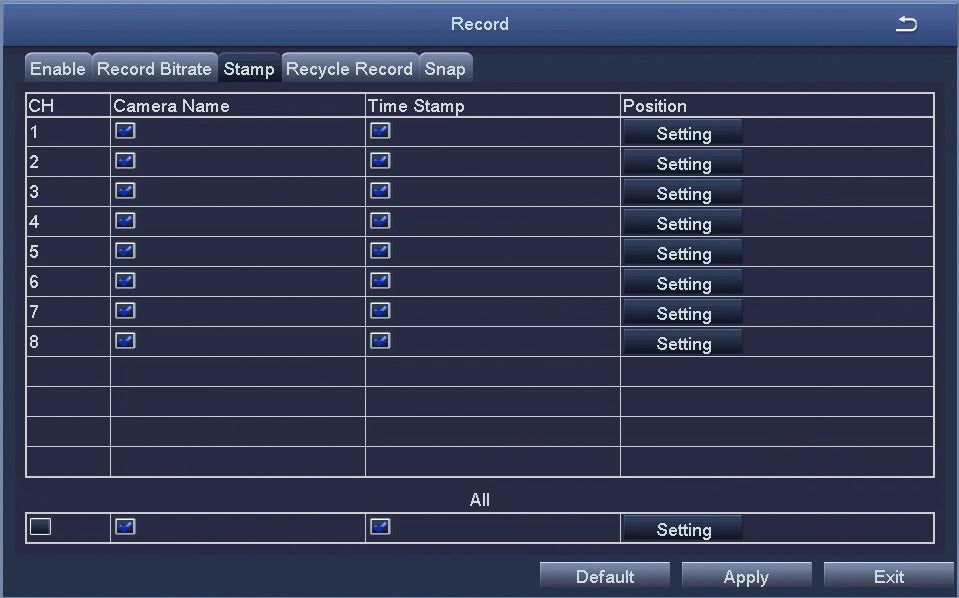959x598 pixels.
Task: Toggle Time Stamp checkbox in All row
Action: [380, 527]
